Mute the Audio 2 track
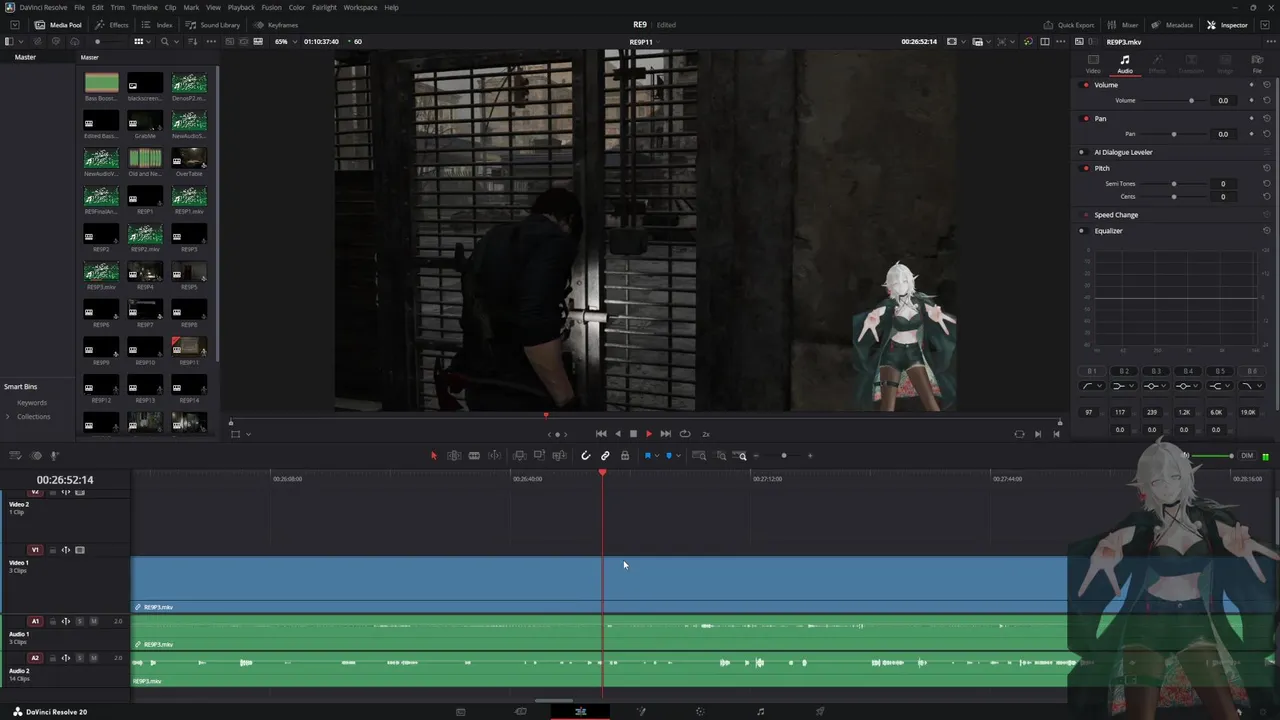1280x720 pixels. tap(94, 658)
